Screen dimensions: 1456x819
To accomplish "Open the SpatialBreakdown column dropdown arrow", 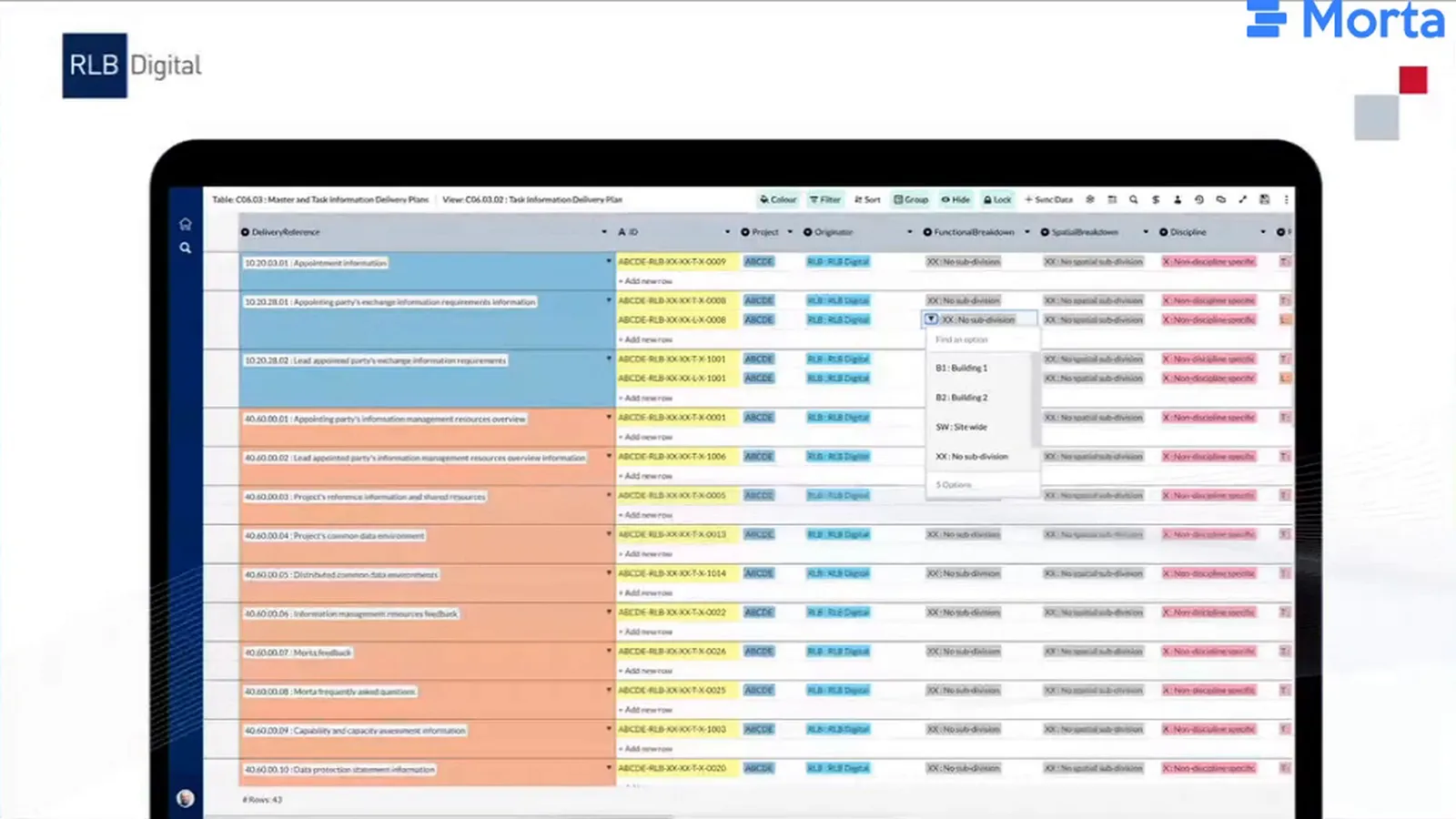I will 1146,232.
